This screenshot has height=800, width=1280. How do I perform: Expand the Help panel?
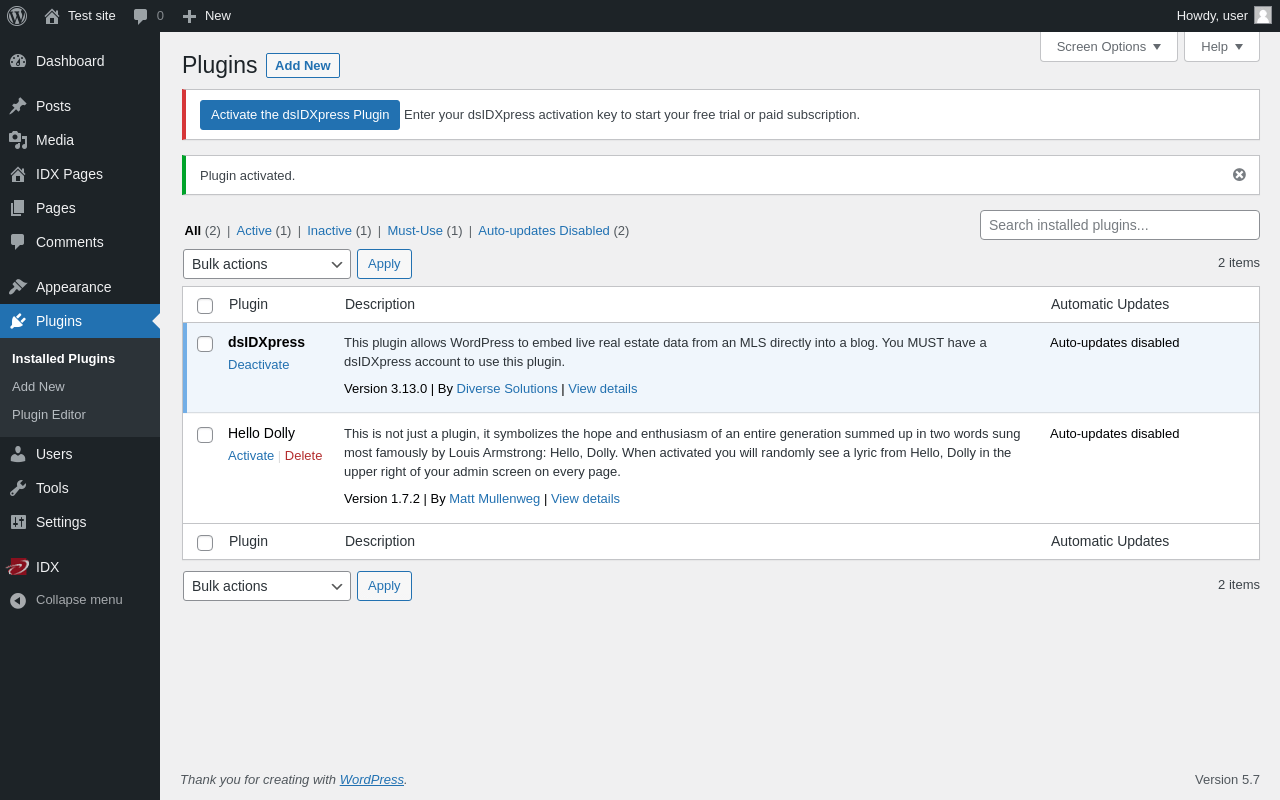pos(1222,46)
